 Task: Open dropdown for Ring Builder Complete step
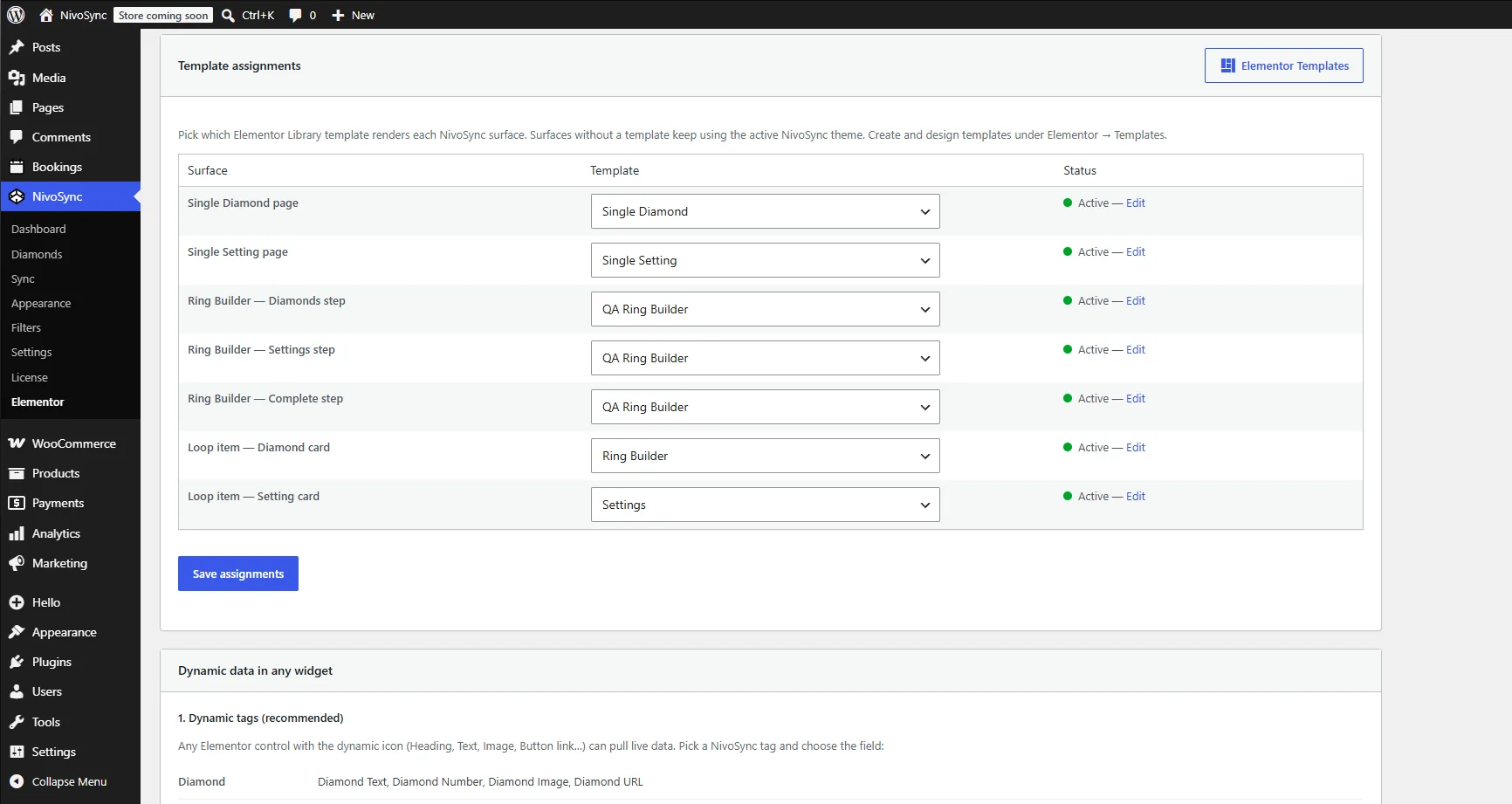766,407
